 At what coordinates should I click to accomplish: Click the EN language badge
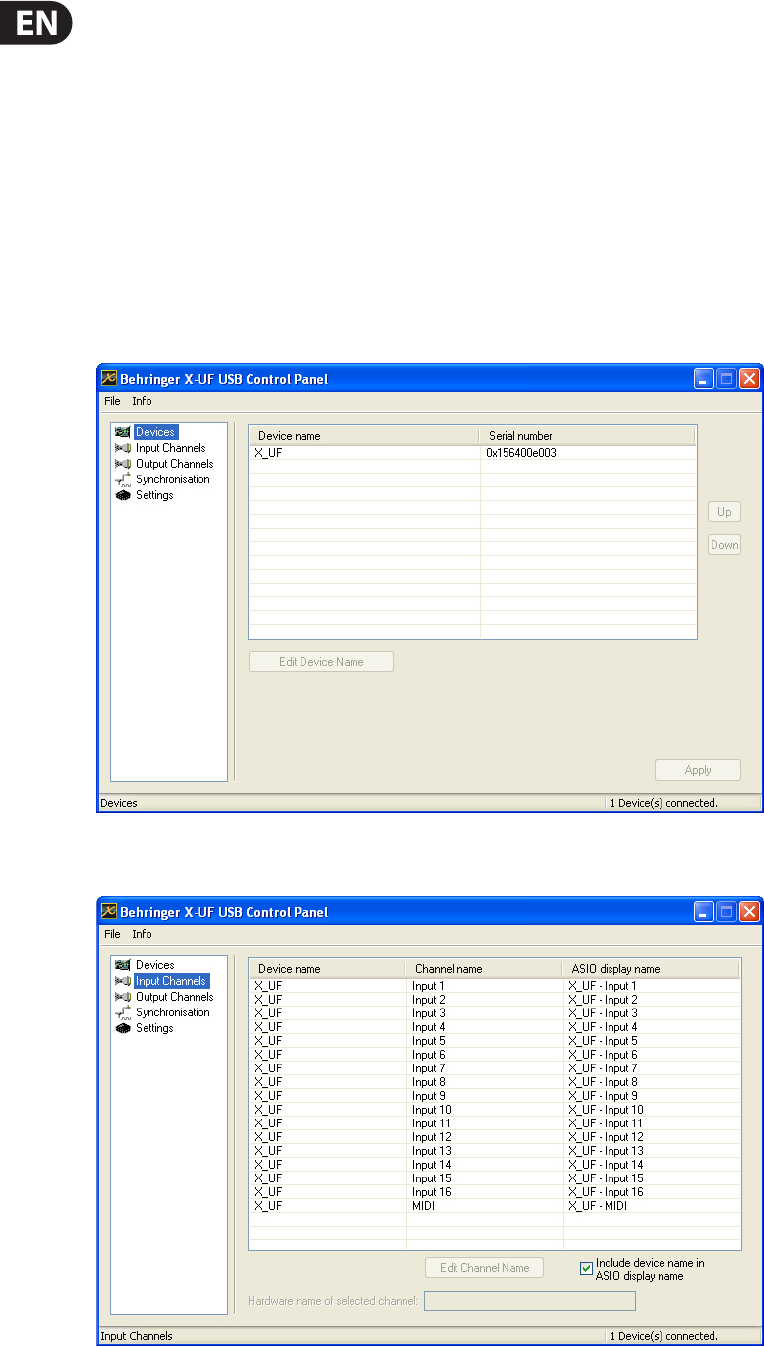pyautogui.click(x=36, y=21)
